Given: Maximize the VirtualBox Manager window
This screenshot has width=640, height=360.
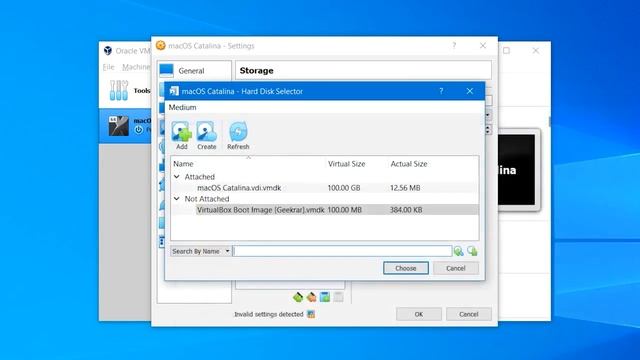Looking at the screenshot, I should pyautogui.click(x=507, y=51).
